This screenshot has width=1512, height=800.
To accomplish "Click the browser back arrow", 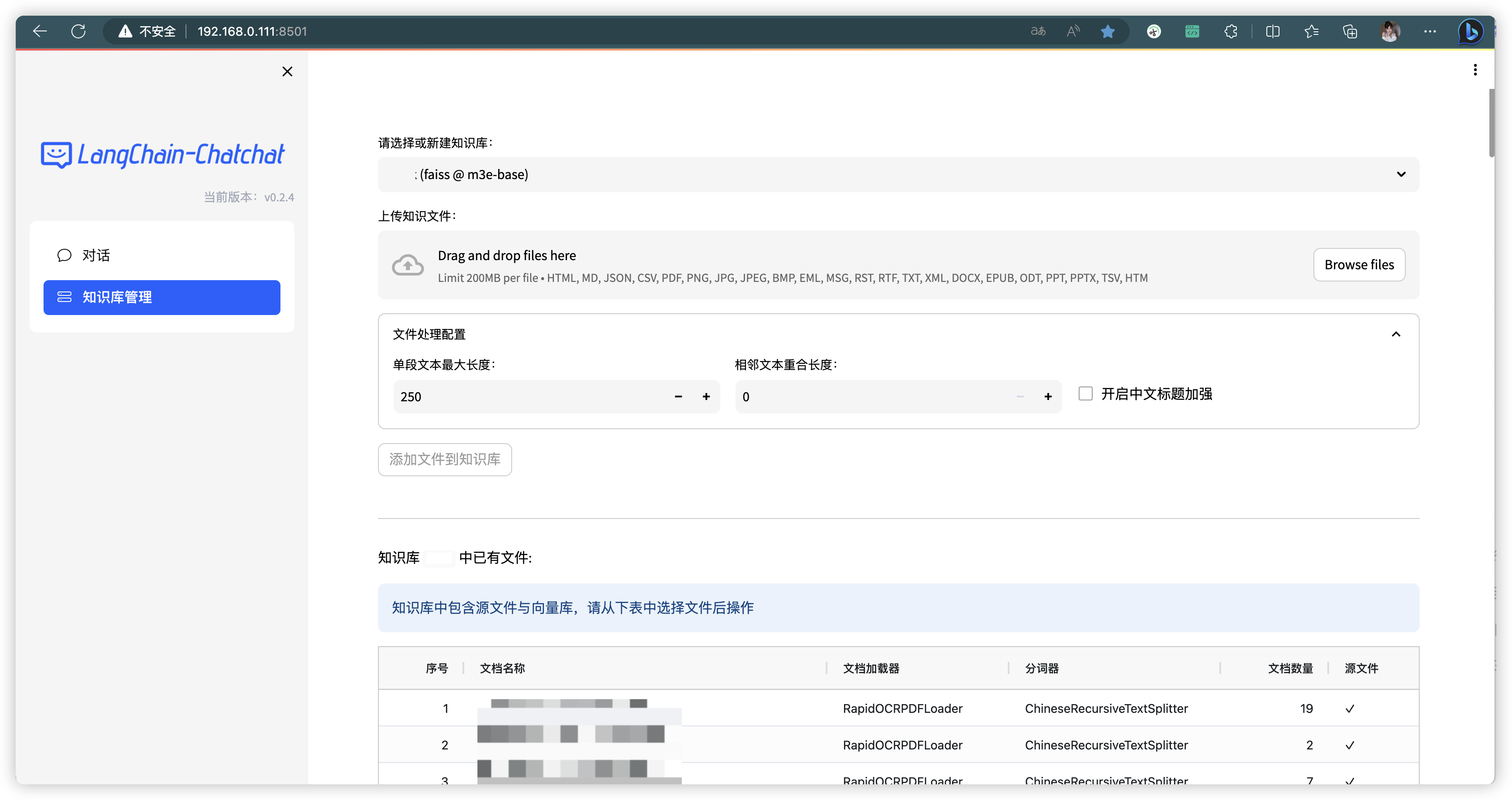I will [x=40, y=31].
